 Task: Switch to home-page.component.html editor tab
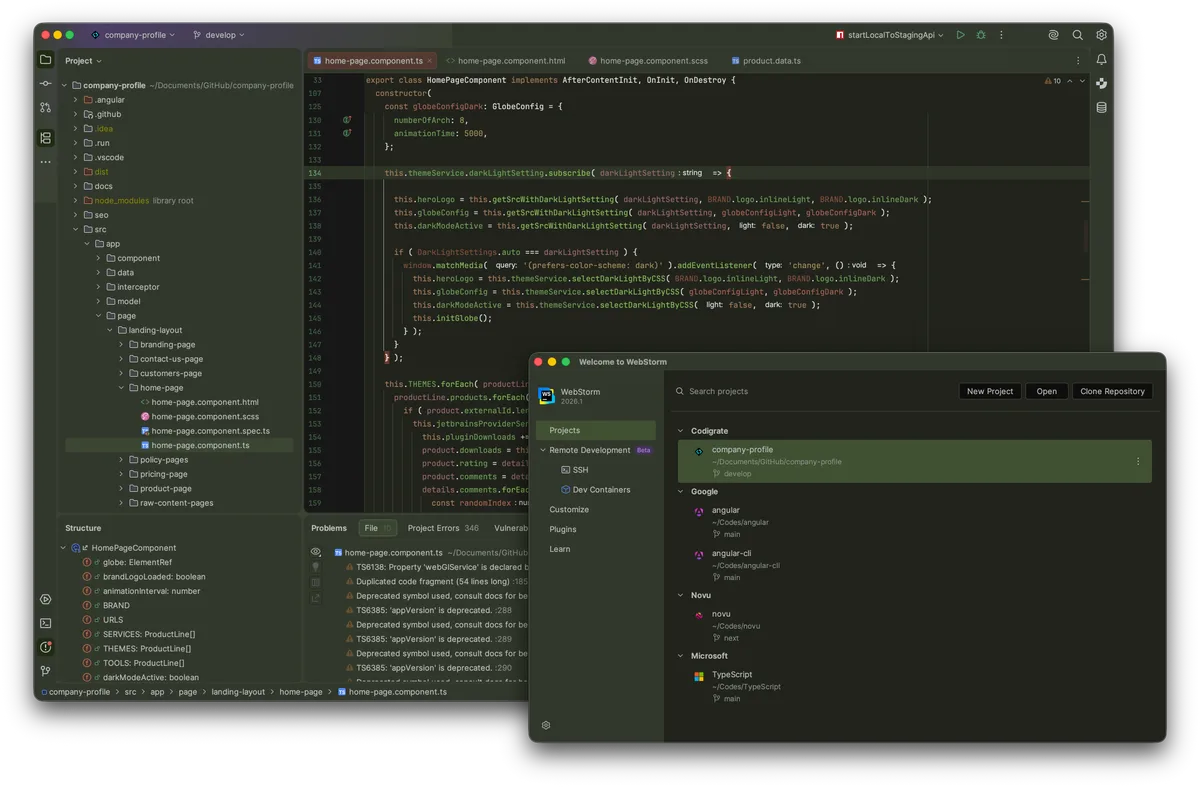click(x=505, y=61)
